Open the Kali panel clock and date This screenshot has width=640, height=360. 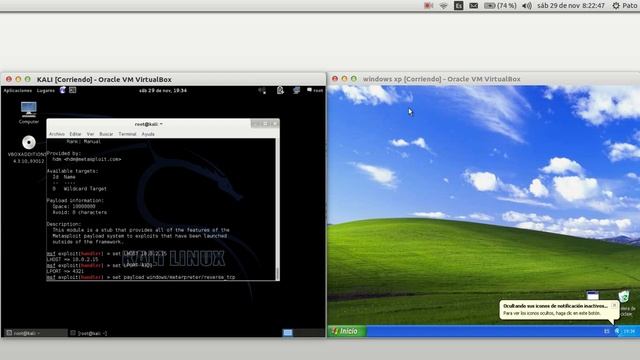pos(163,91)
